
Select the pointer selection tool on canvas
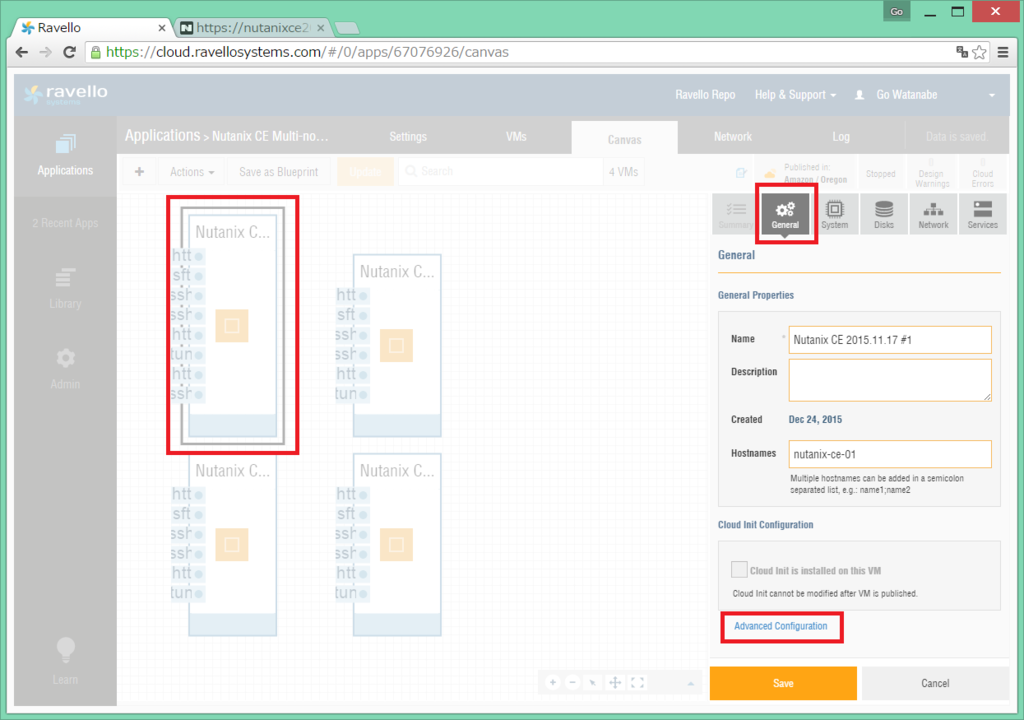point(593,683)
